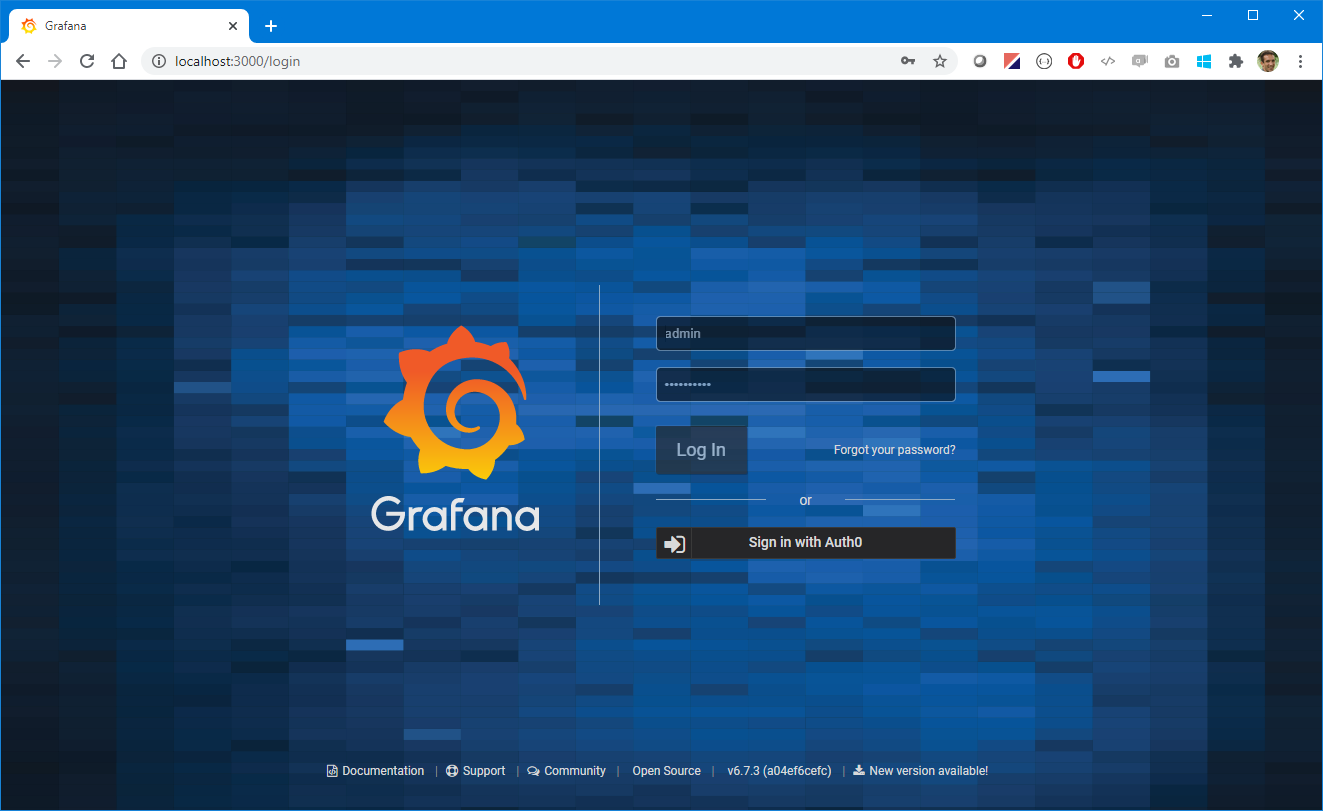This screenshot has width=1323, height=811.
Task: Open the browser home page
Action: 119,61
